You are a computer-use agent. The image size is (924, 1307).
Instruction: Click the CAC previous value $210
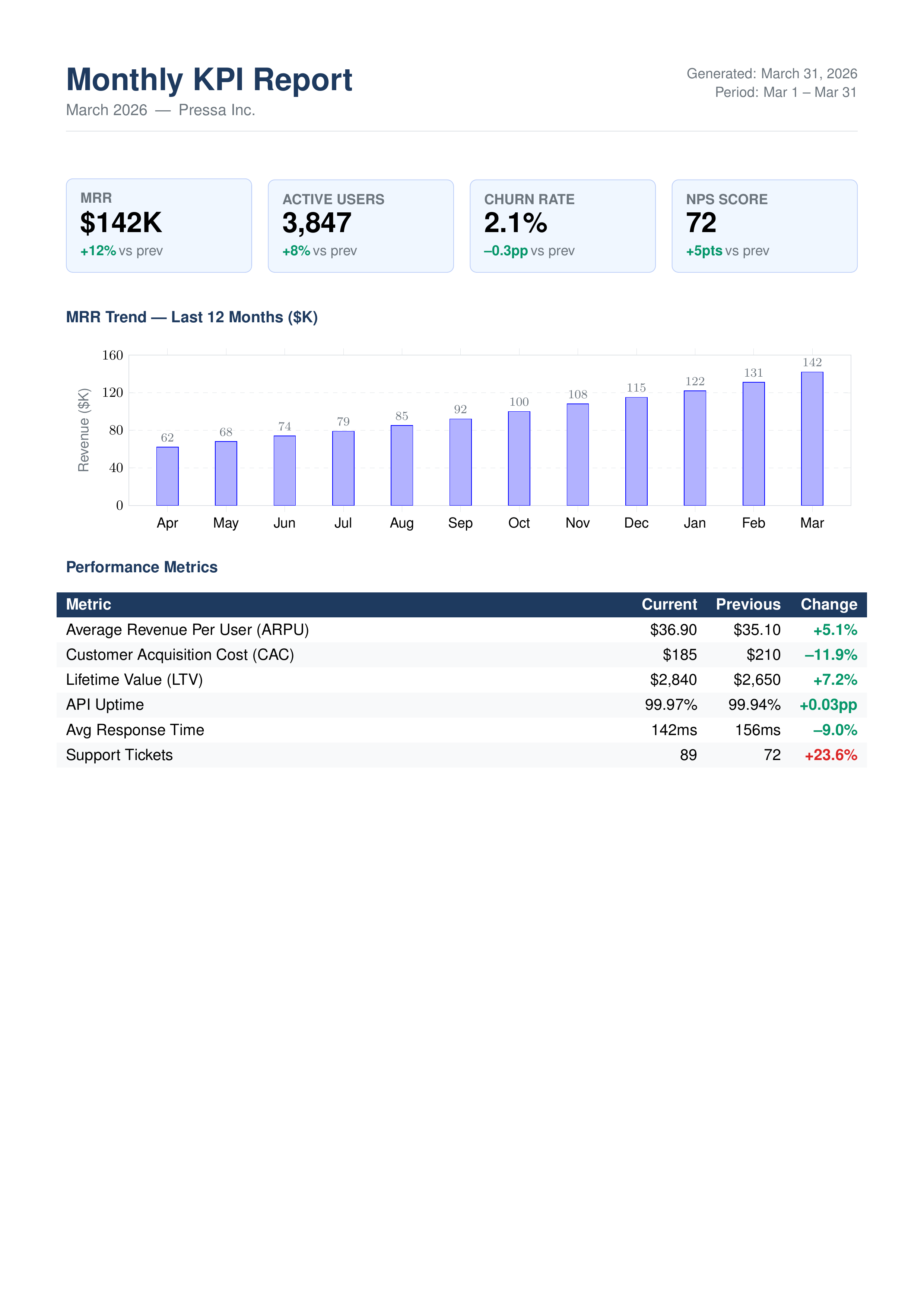pos(763,655)
